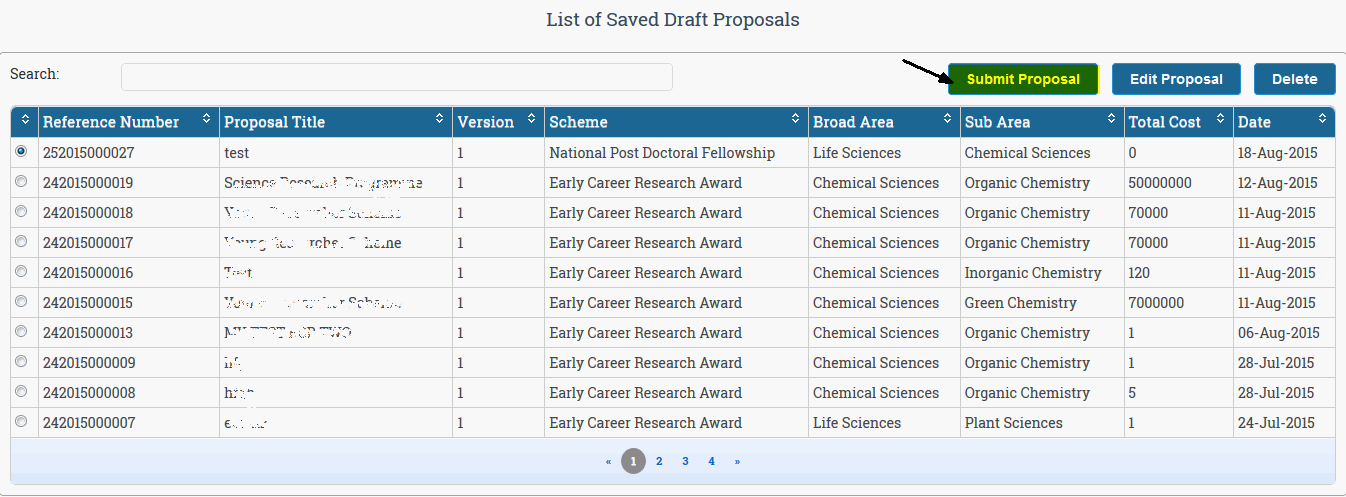Click total cost value 120
The width and height of the screenshot is (1346, 497).
[1139, 273]
